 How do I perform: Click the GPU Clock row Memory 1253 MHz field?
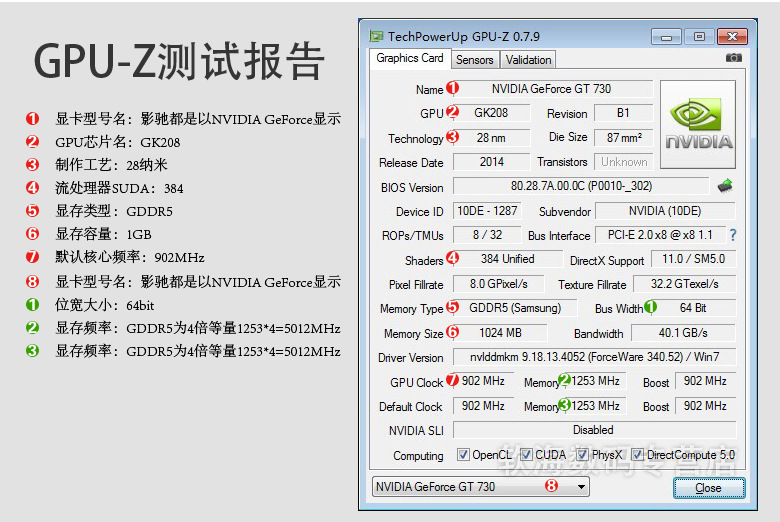[595, 381]
